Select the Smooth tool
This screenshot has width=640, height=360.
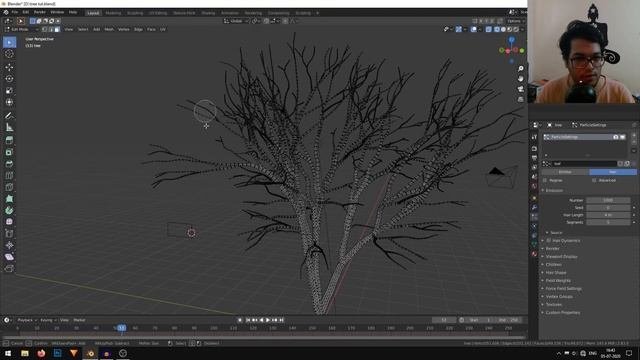(x=9, y=222)
